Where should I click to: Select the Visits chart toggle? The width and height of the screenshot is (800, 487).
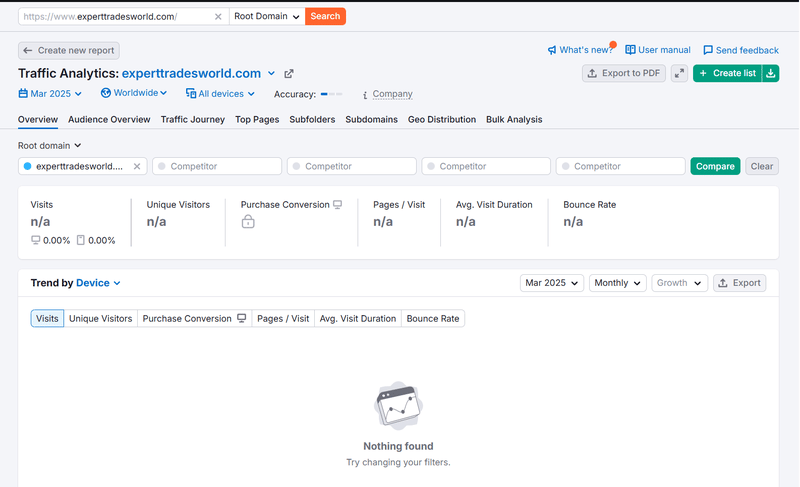[x=47, y=319]
